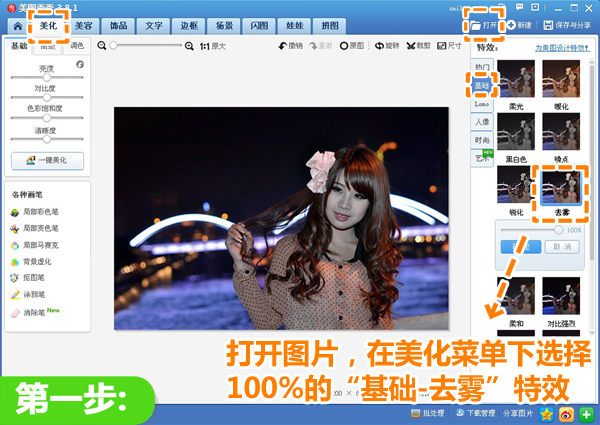Select the 基础 adjustments sub-tab
600x425 pixels.
pos(19,46)
